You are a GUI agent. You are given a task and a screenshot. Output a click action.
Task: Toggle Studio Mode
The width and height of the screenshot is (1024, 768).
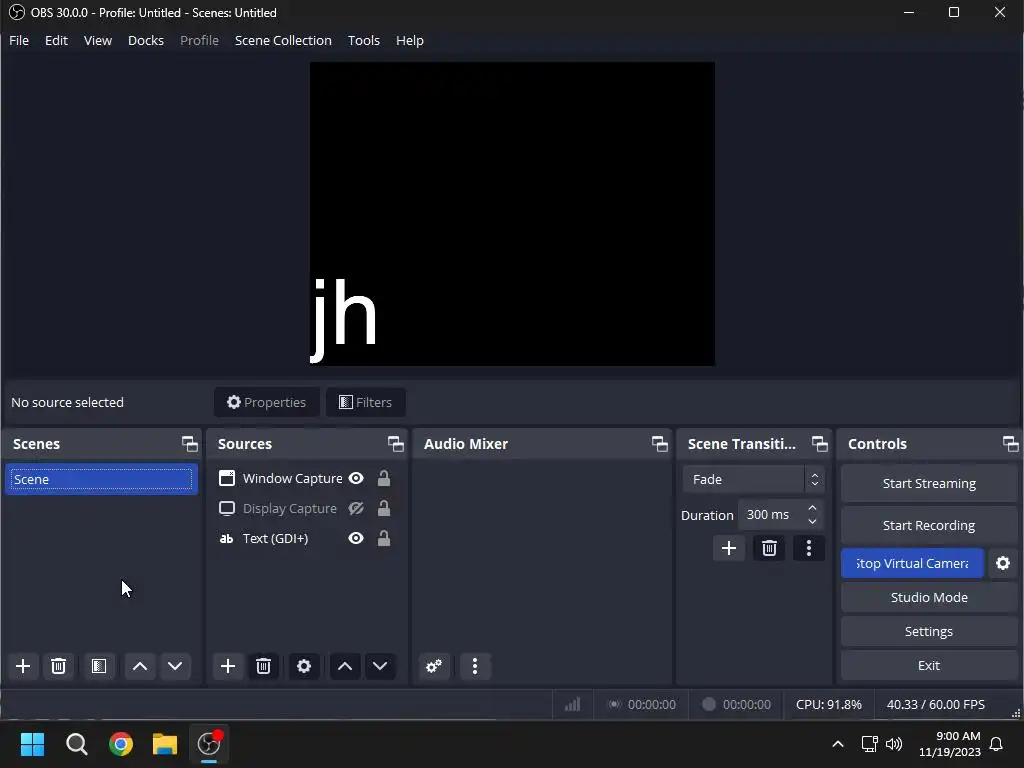(929, 597)
